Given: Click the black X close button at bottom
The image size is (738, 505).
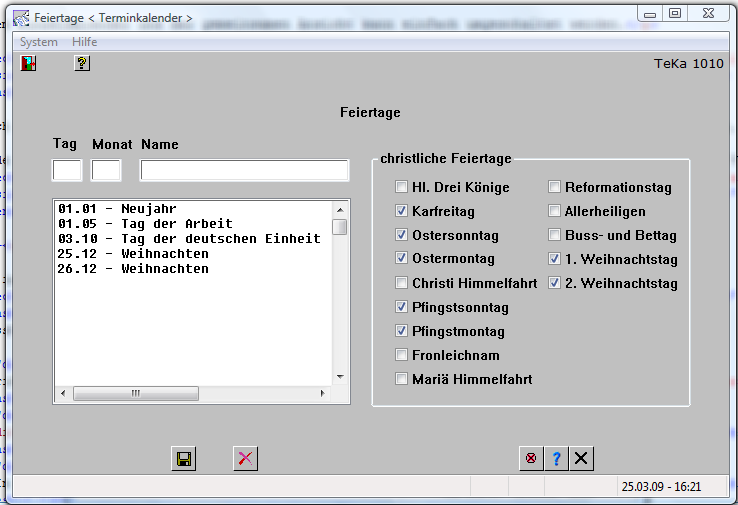Looking at the screenshot, I should click(x=582, y=459).
